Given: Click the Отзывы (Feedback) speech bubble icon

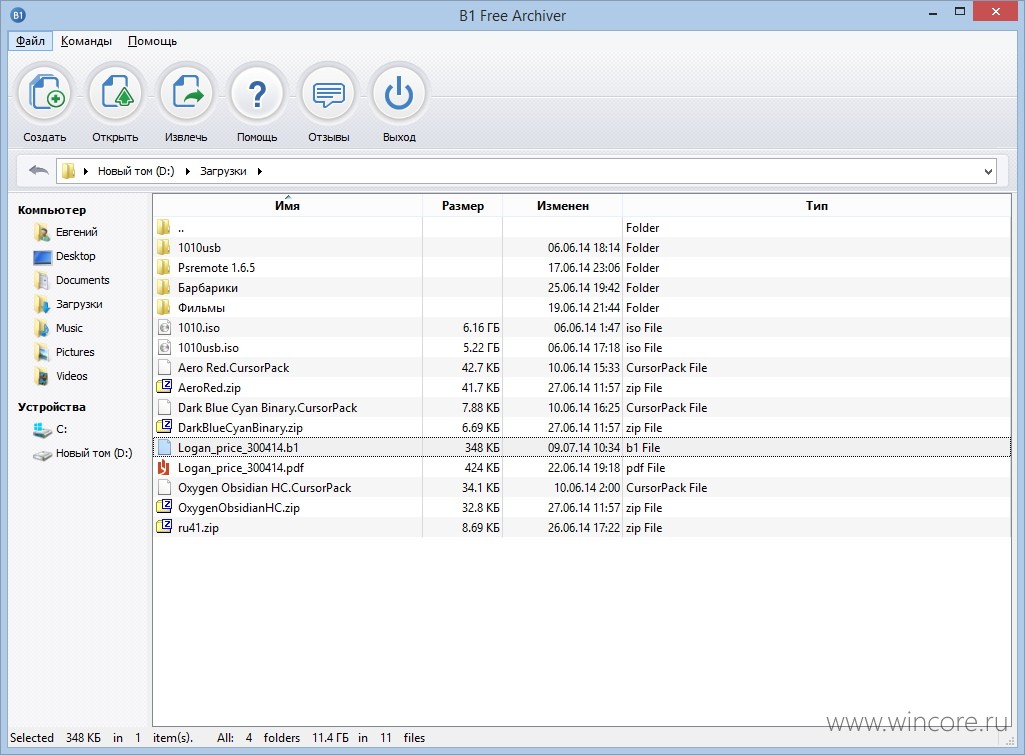Looking at the screenshot, I should [x=328, y=94].
